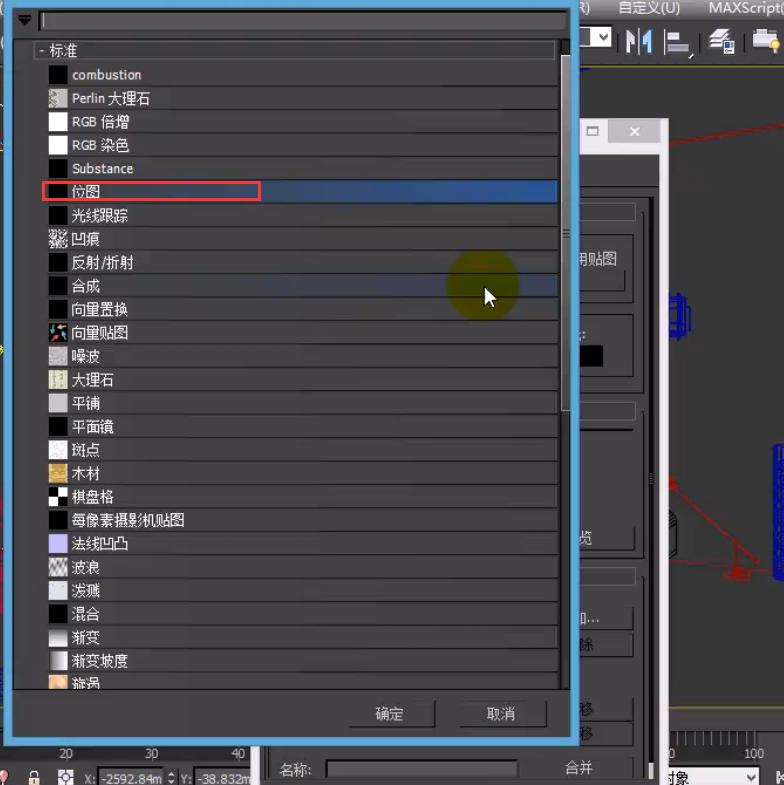Image resolution: width=784 pixels, height=785 pixels.
Task: Click the 取消 button
Action: coord(501,714)
